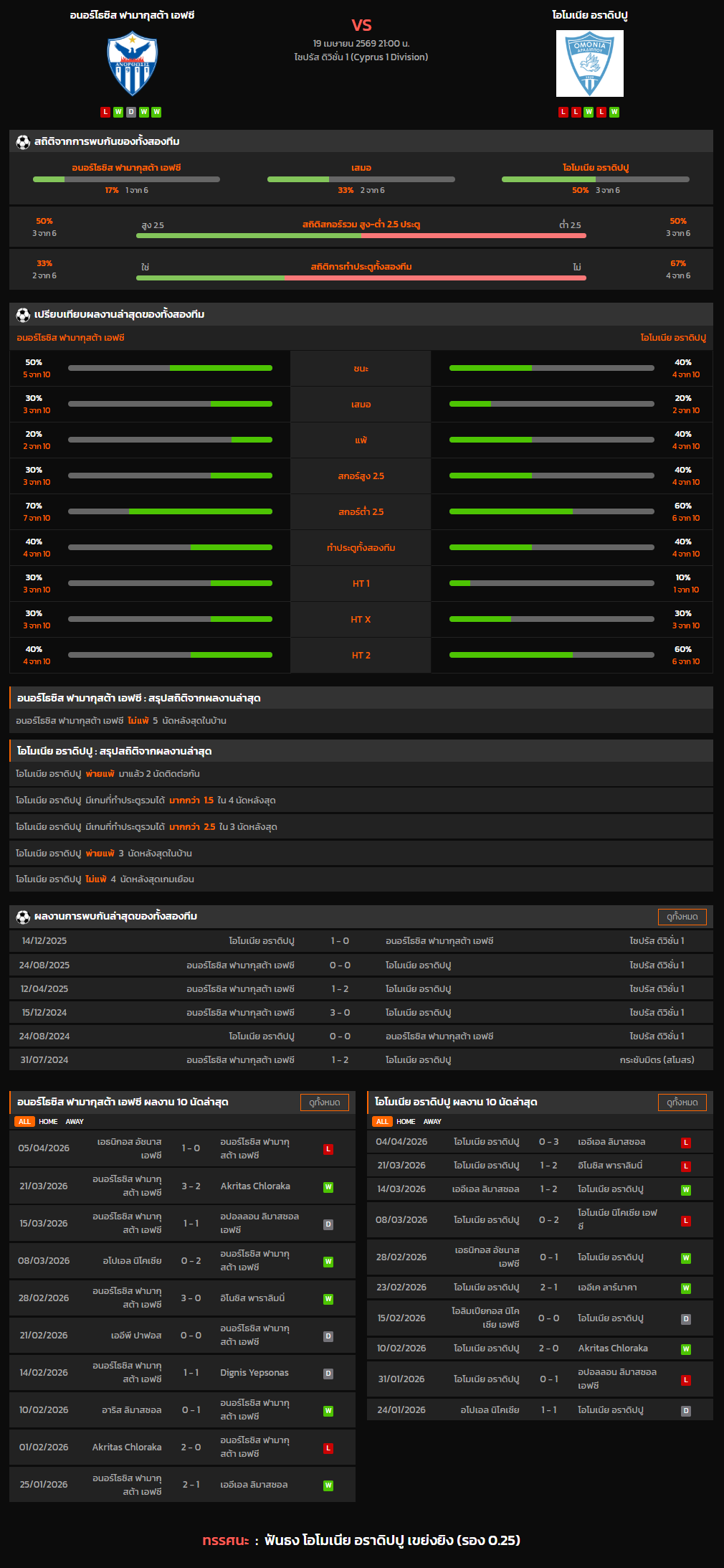
Task: Switch to HOME tab in Omonia last 10 matches
Action: pos(406,1122)
